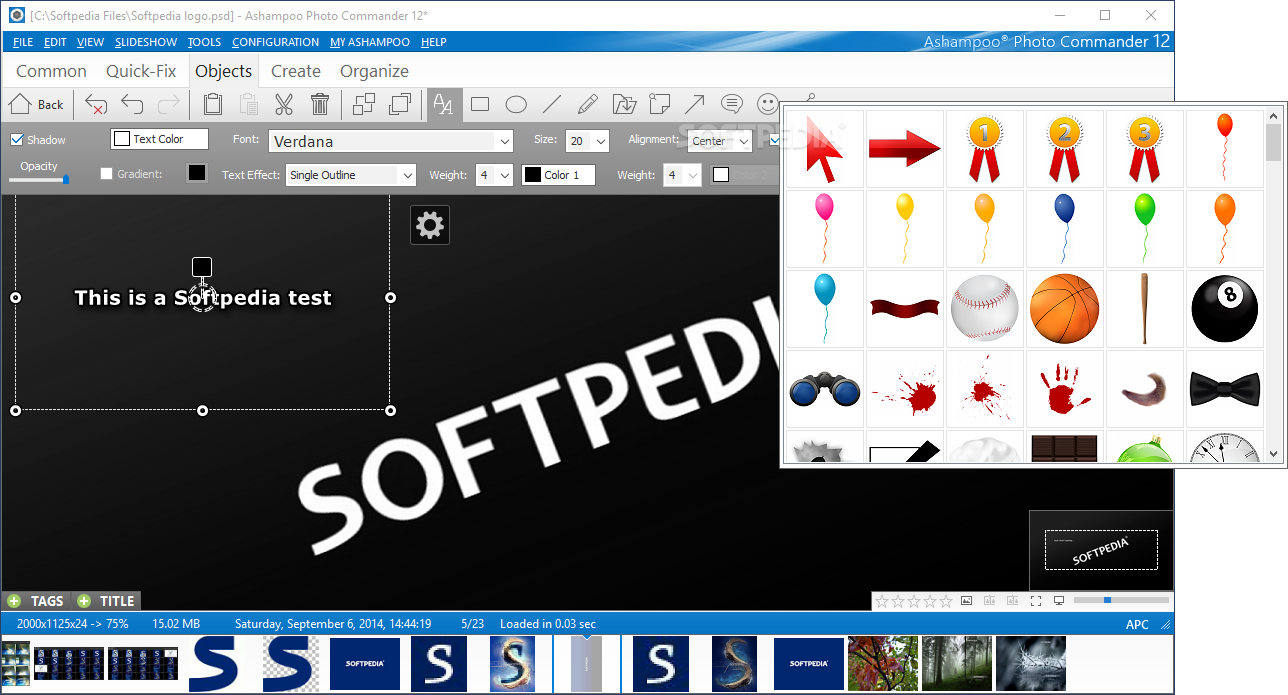Insert the red cursor arrow clipart
This screenshot has width=1288, height=695.
point(825,149)
